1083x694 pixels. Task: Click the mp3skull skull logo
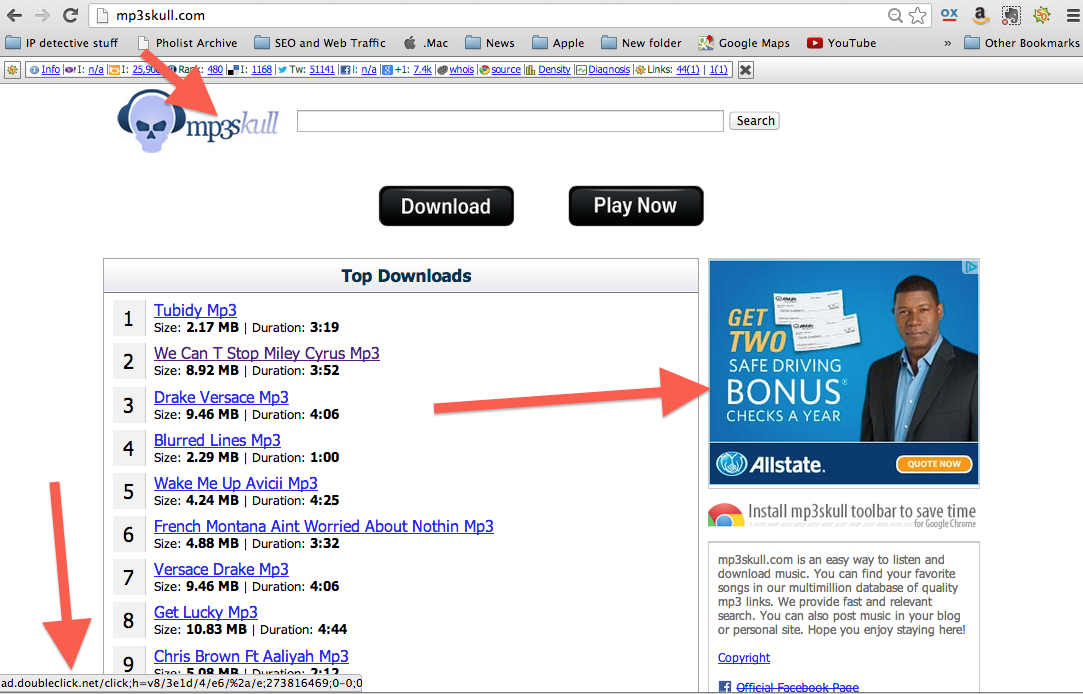(x=150, y=124)
